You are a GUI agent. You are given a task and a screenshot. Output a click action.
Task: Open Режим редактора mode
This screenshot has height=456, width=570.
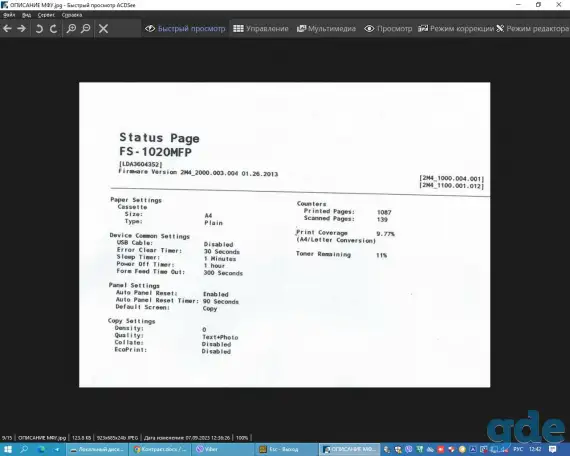coord(533,28)
